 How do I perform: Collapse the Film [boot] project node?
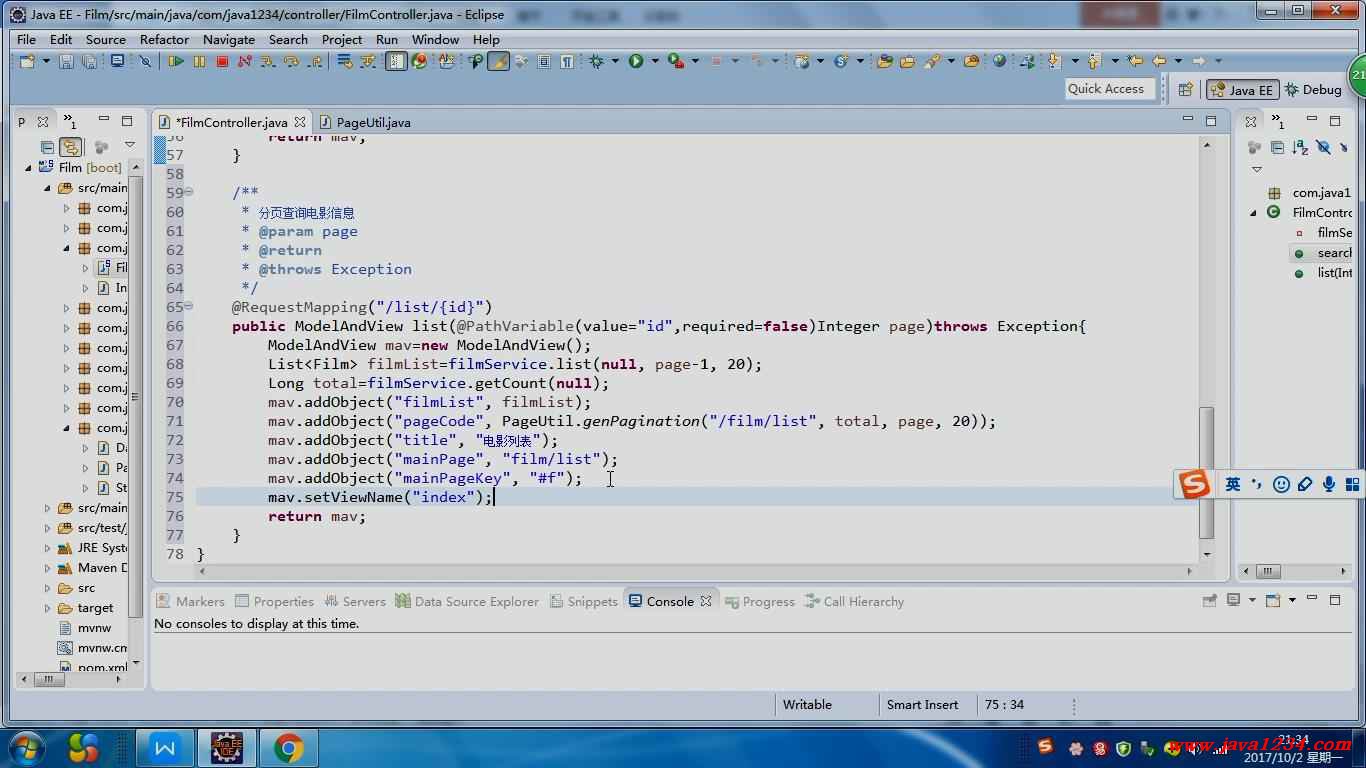pyautogui.click(x=29, y=168)
